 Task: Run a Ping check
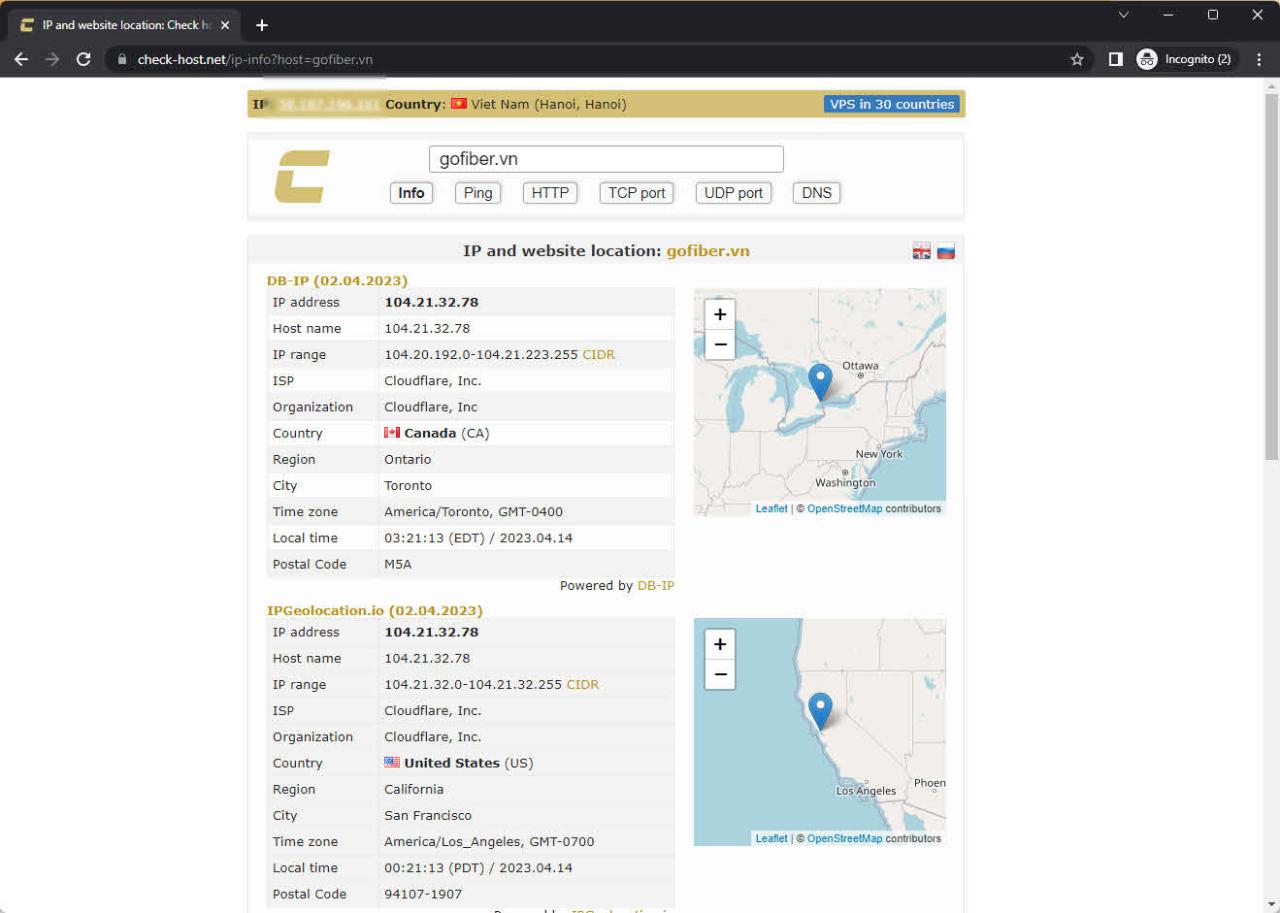[x=478, y=193]
